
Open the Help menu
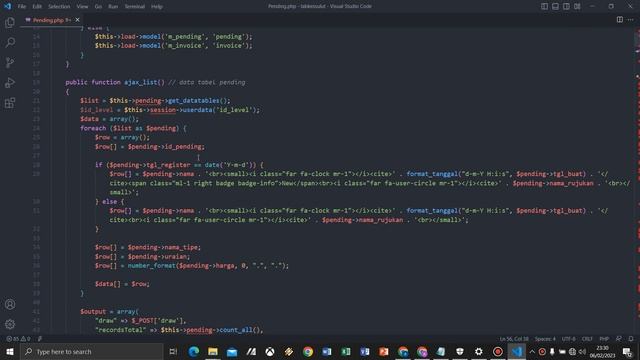coord(157,7)
